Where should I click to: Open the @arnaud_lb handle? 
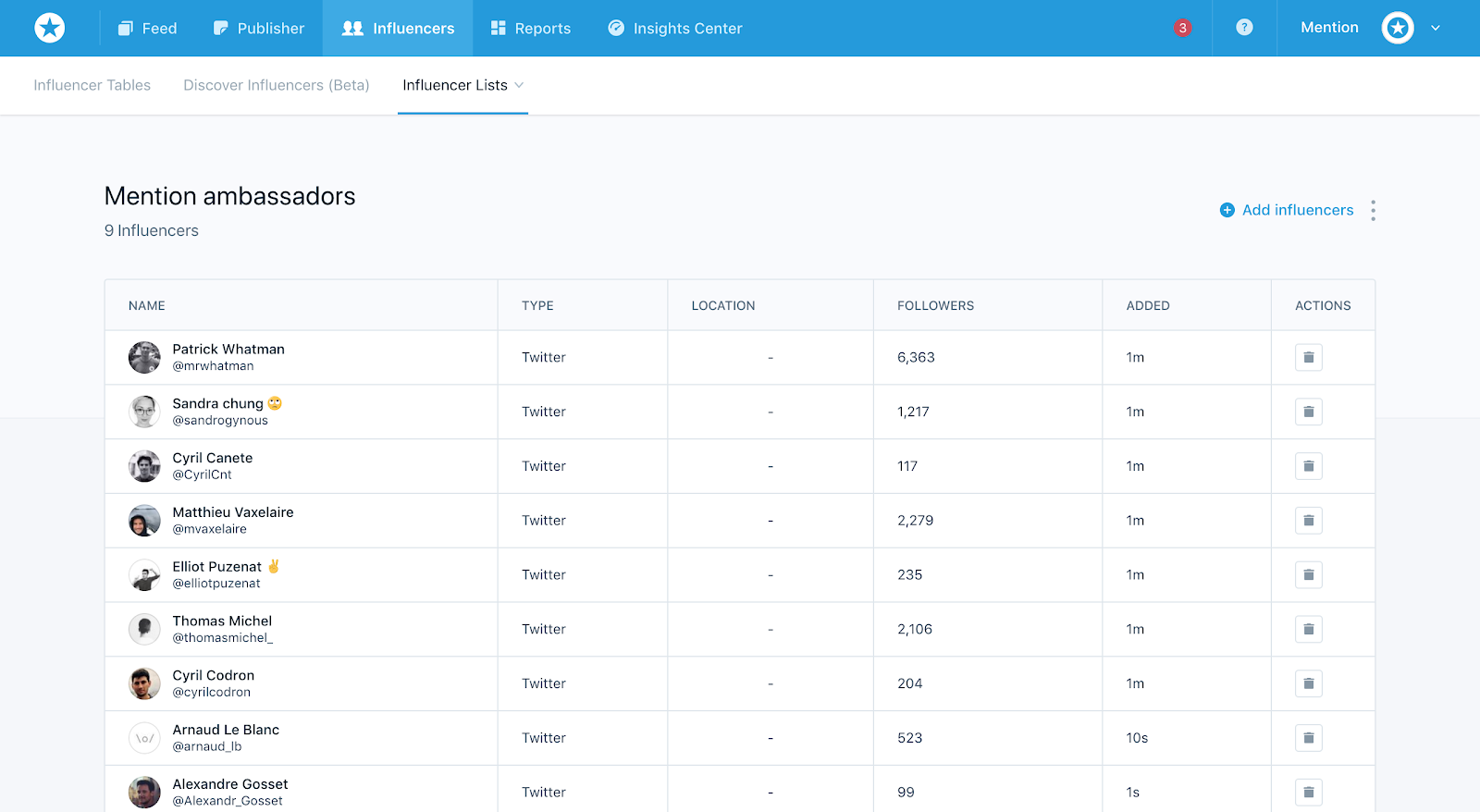(x=207, y=746)
